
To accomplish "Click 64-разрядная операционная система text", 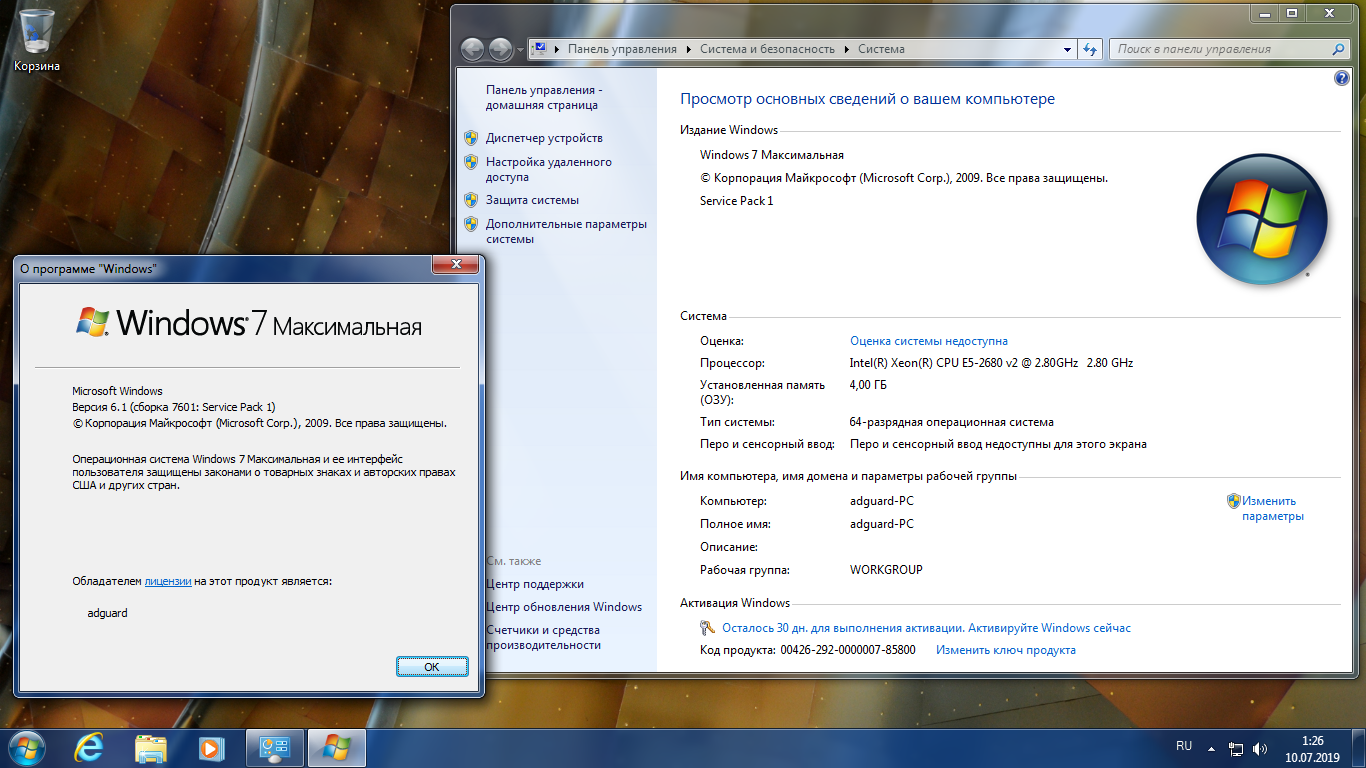I will pyautogui.click(x=952, y=422).
